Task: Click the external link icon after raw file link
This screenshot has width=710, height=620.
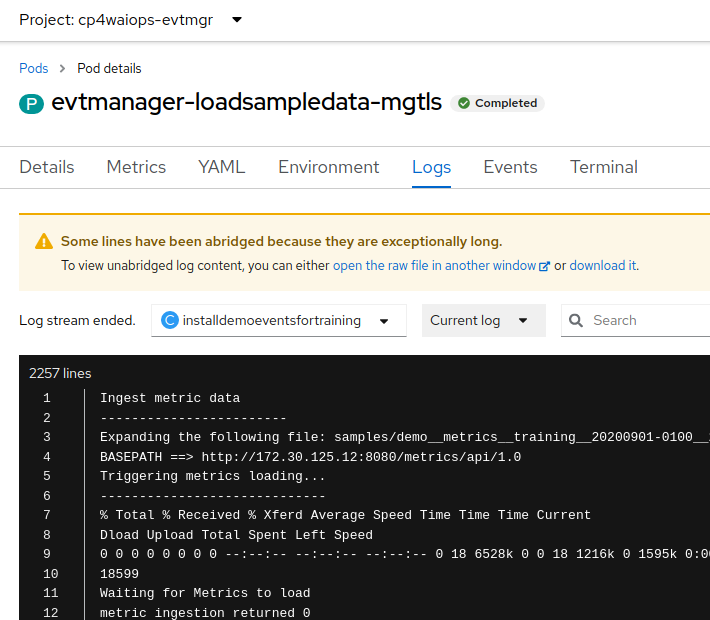Action: pyautogui.click(x=544, y=266)
